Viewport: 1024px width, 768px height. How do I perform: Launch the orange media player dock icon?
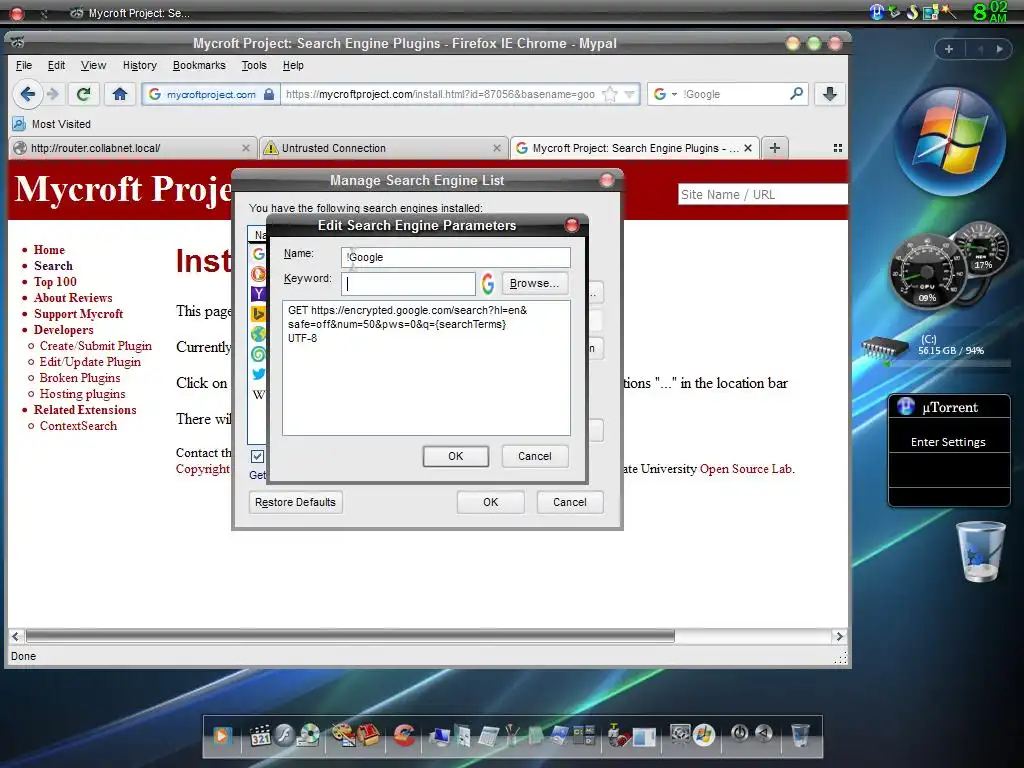[x=221, y=736]
